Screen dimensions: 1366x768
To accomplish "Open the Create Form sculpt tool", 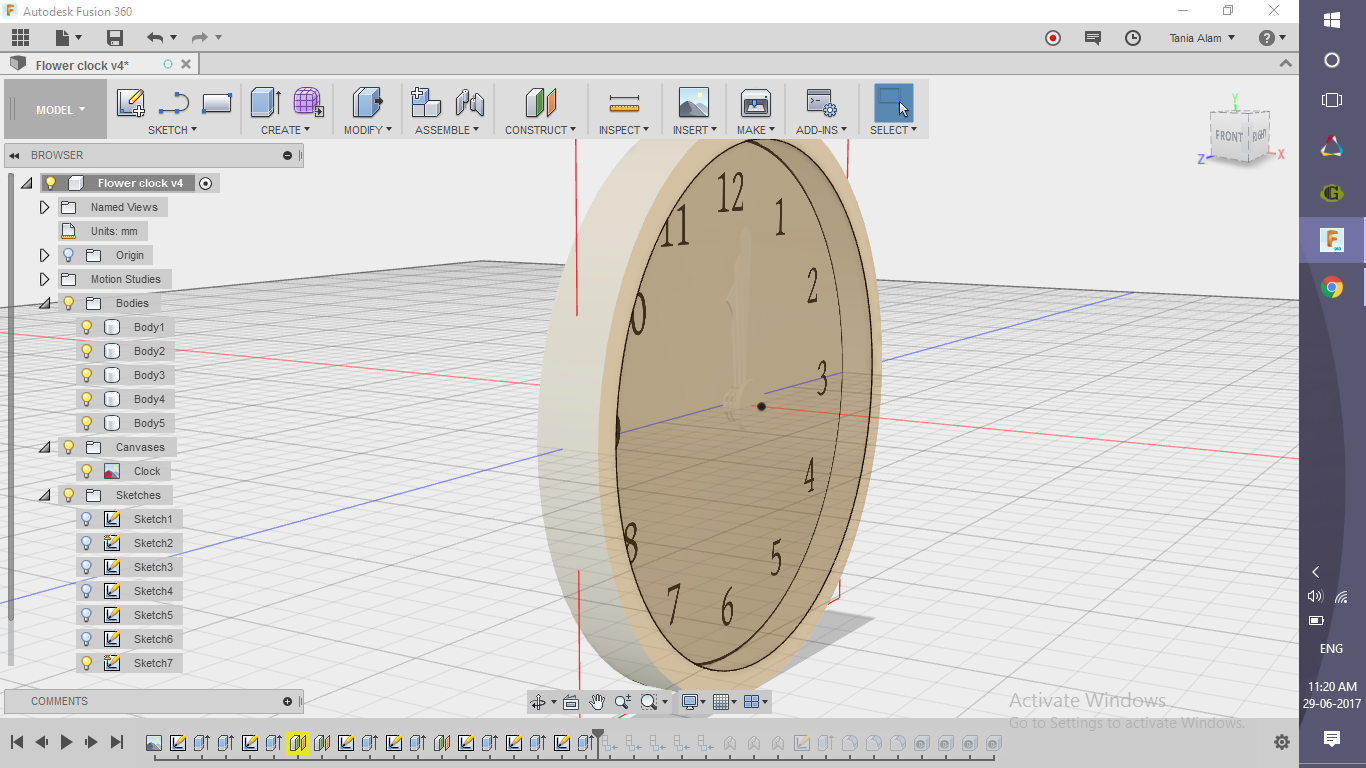I will 308,103.
